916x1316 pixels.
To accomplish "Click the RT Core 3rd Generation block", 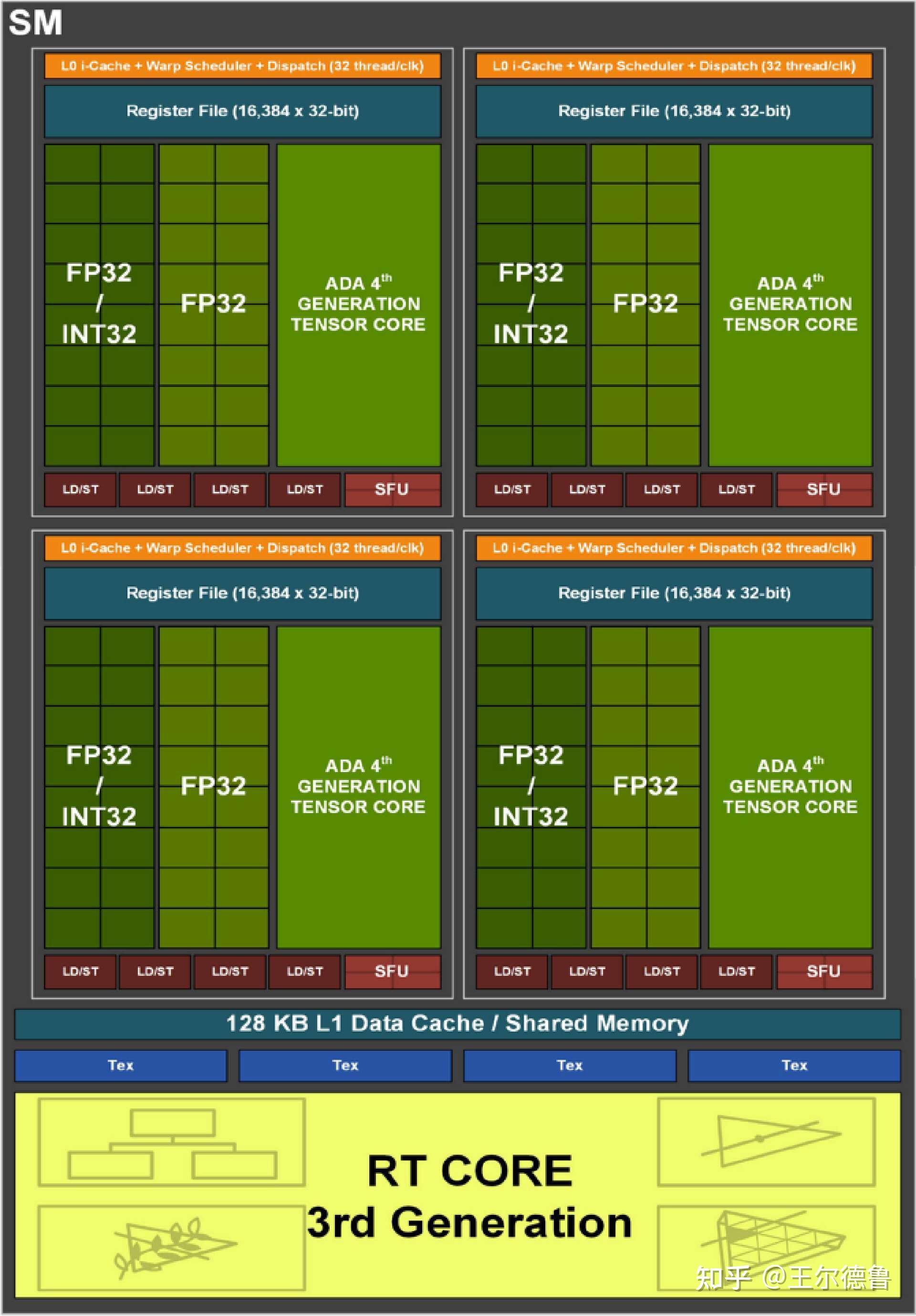I will point(458,1210).
